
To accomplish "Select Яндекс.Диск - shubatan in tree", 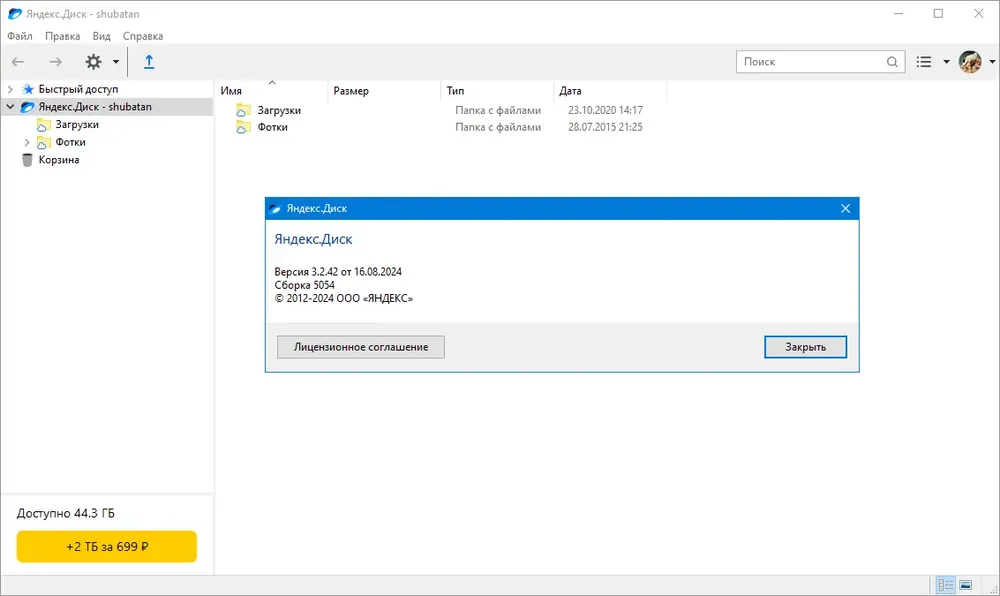I will pyautogui.click(x=95, y=106).
